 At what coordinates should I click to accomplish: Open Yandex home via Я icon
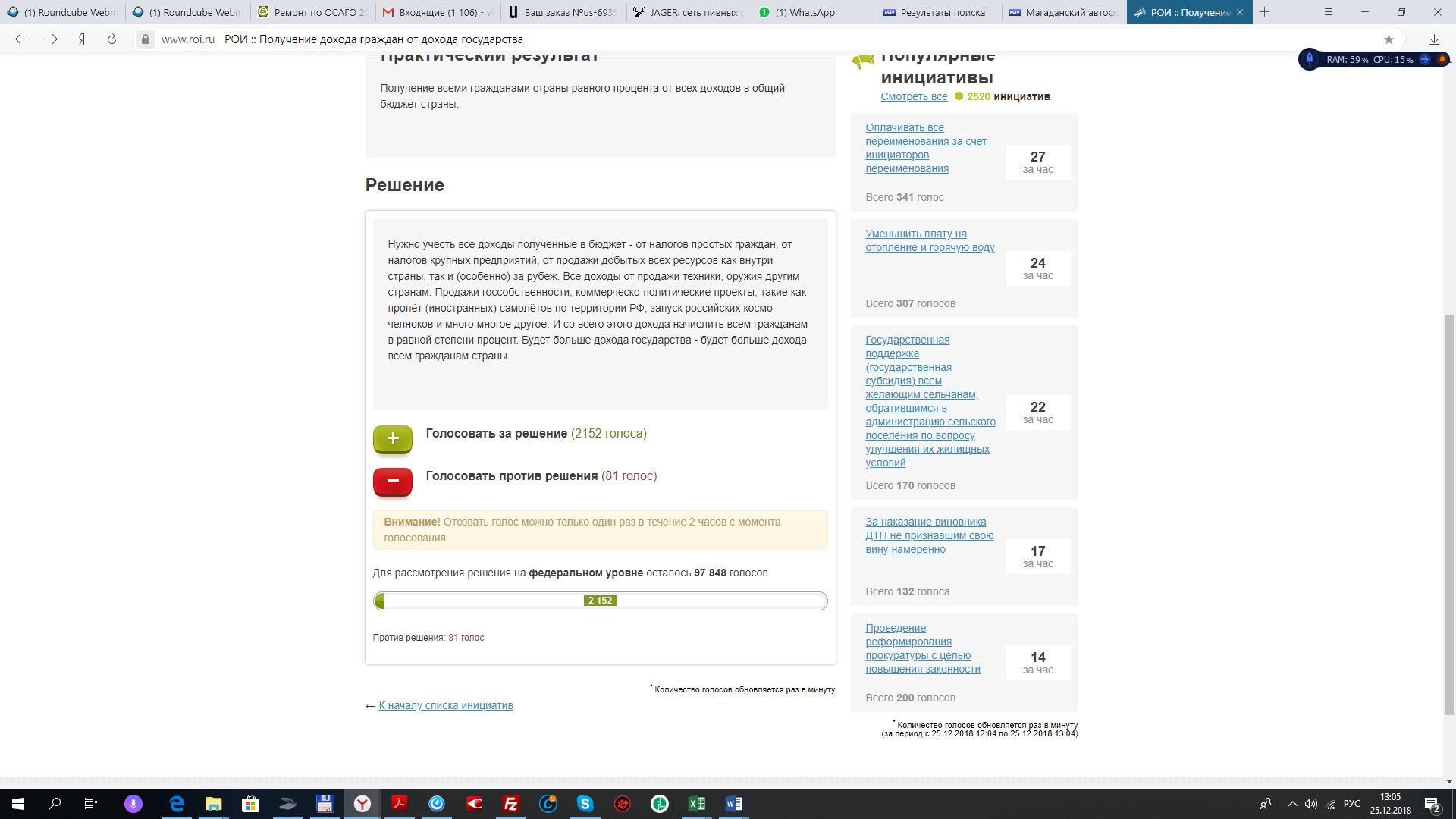[x=82, y=39]
